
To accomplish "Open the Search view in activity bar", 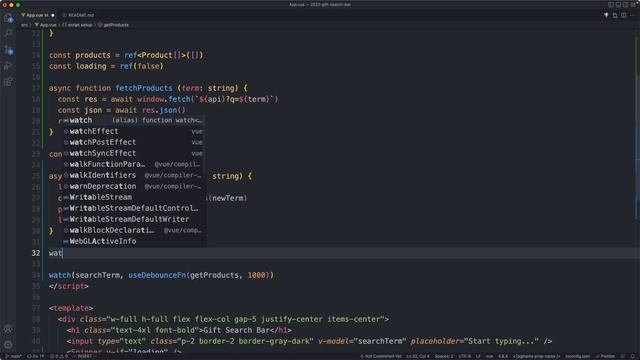I will [x=8, y=33].
